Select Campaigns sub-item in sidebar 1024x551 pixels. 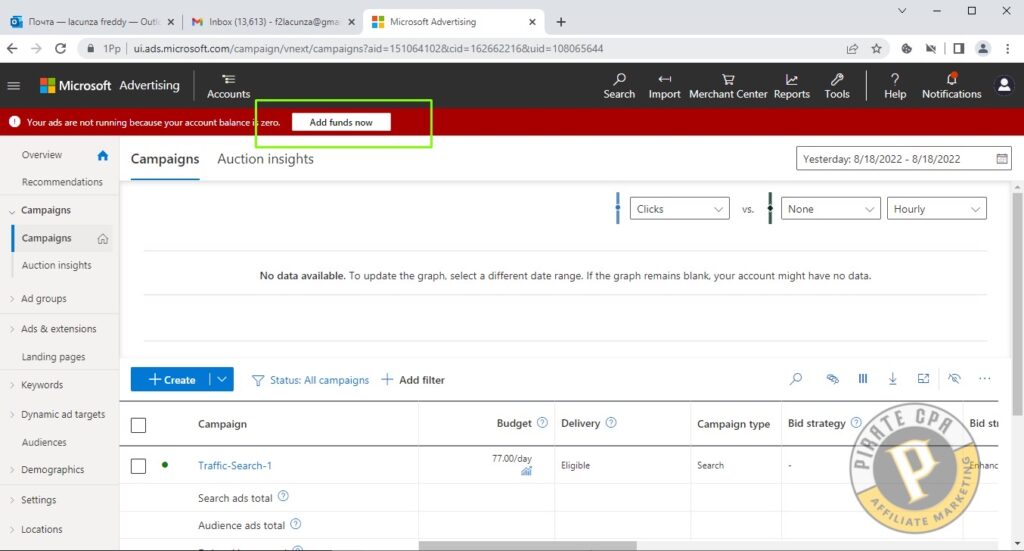pos(46,238)
